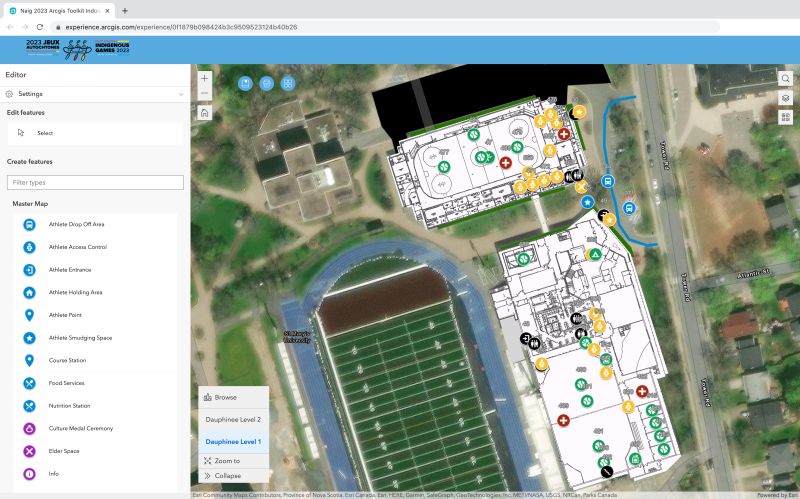800x499 pixels.
Task: Click the map home extent button
Action: click(x=204, y=113)
